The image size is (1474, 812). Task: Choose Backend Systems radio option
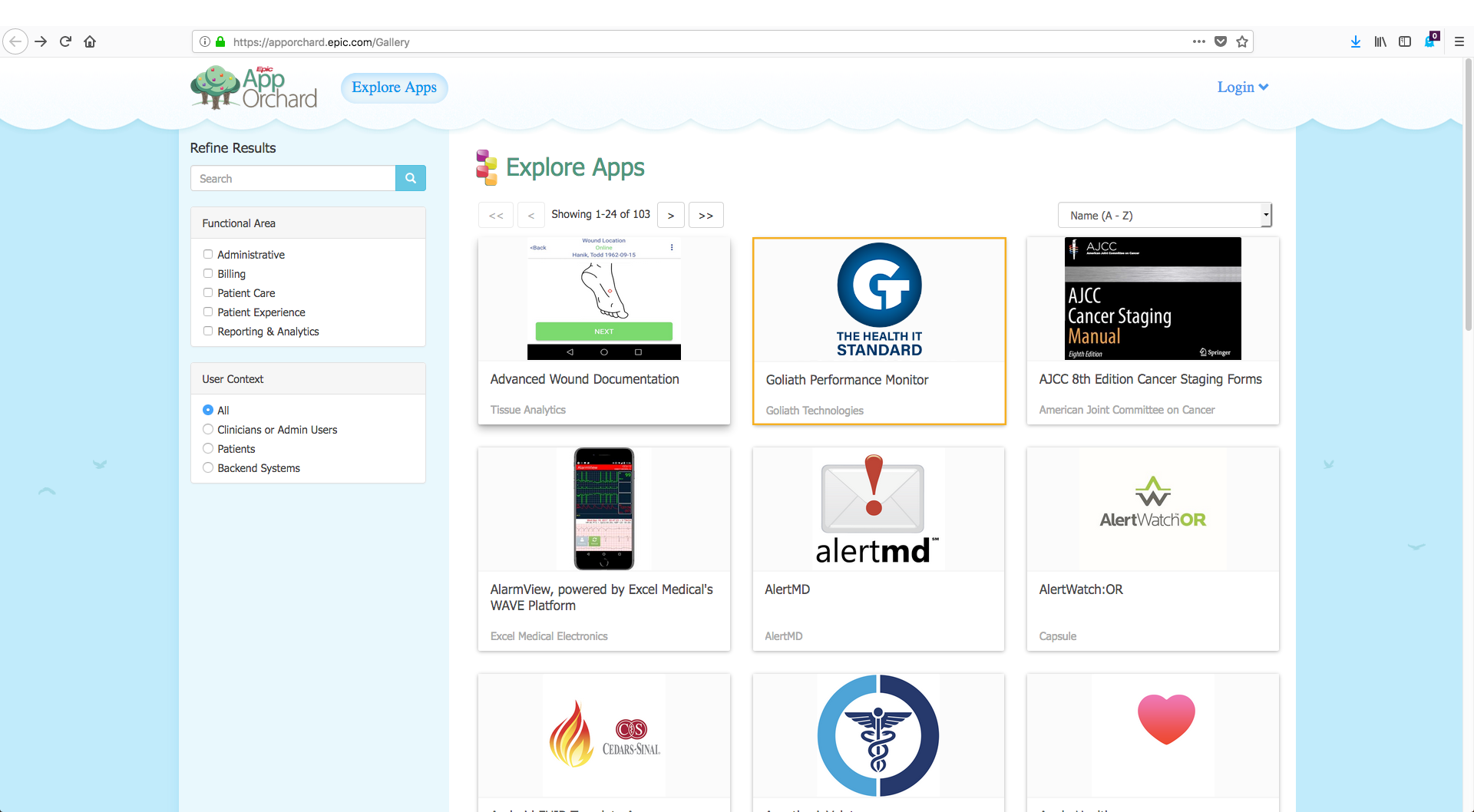coord(207,467)
